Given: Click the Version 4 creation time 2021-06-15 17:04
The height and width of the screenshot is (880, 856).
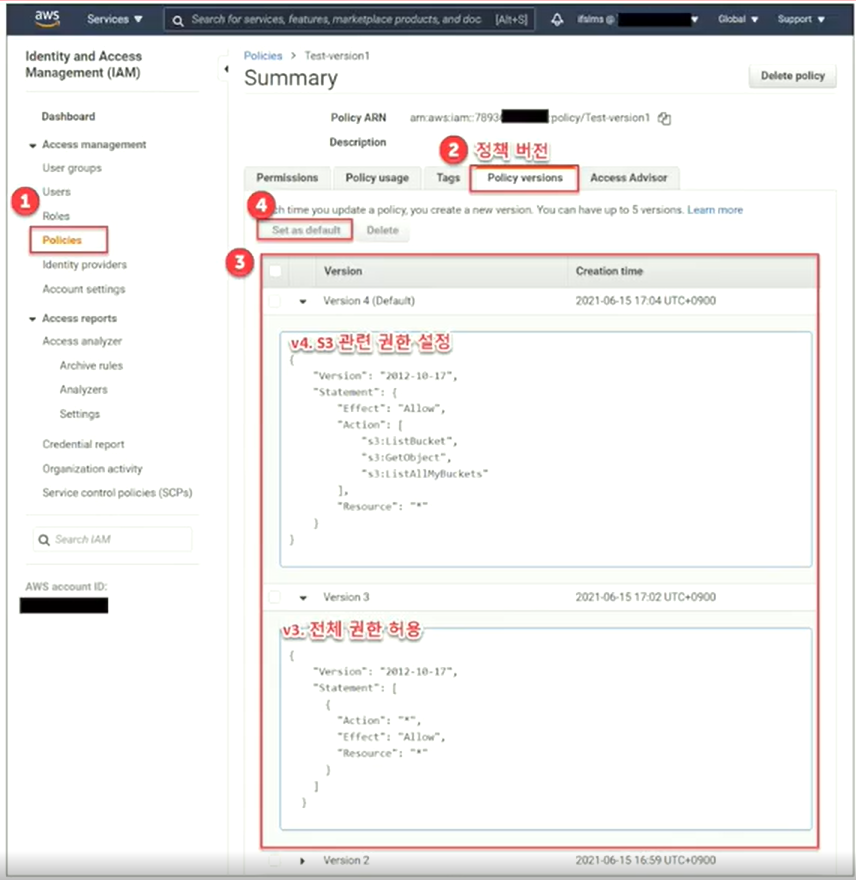Looking at the screenshot, I should pos(646,301).
